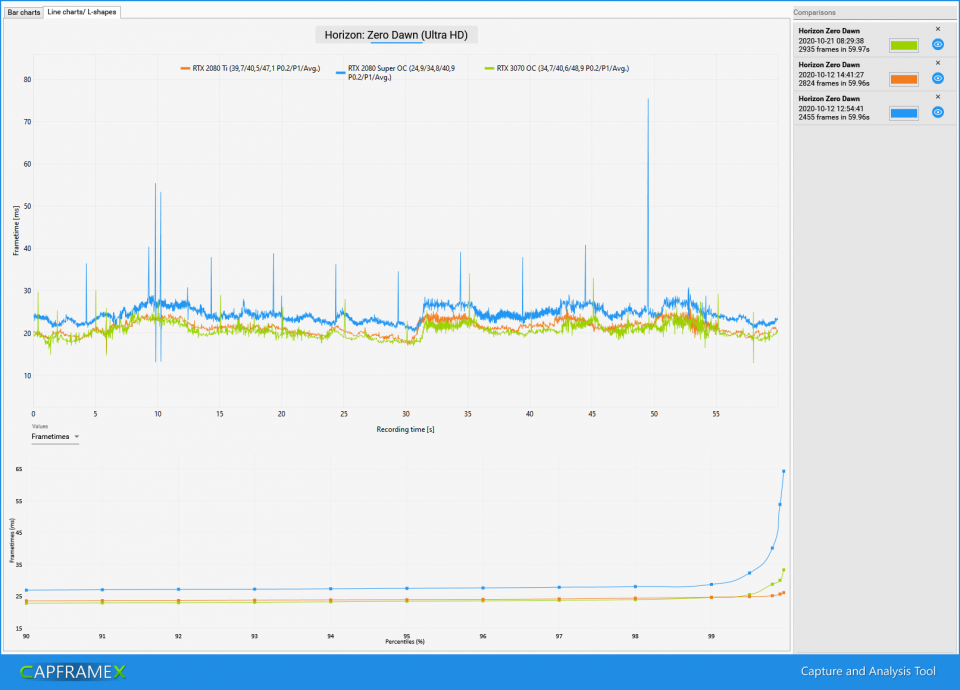Image resolution: width=960 pixels, height=690 pixels.
Task: Open the blue color swatch picker
Action: [x=904, y=113]
